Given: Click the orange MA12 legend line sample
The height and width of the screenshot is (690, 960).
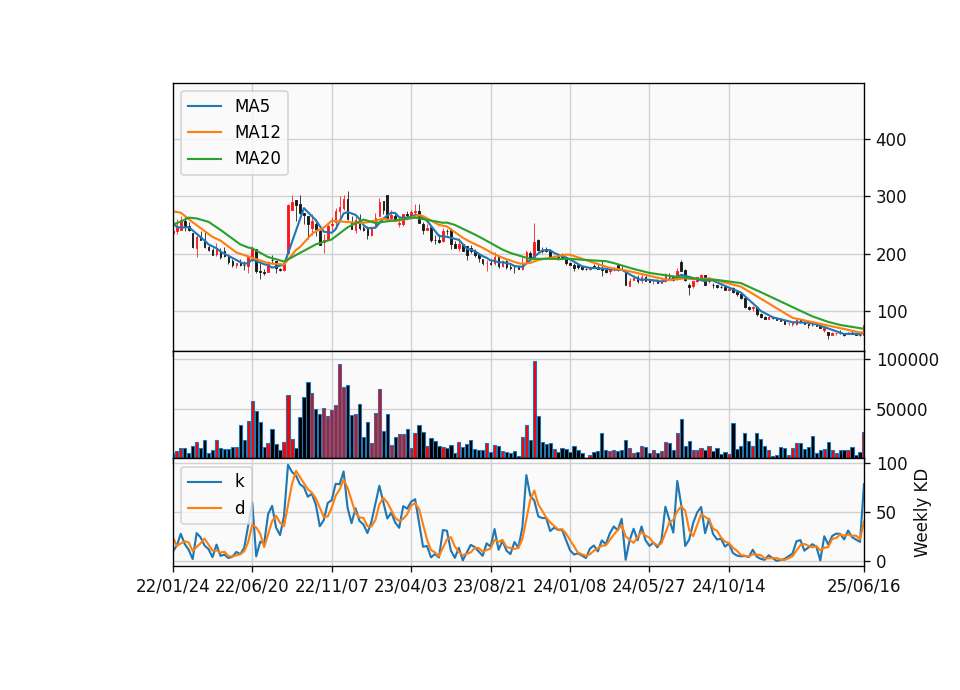Looking at the screenshot, I should pyautogui.click(x=204, y=132).
